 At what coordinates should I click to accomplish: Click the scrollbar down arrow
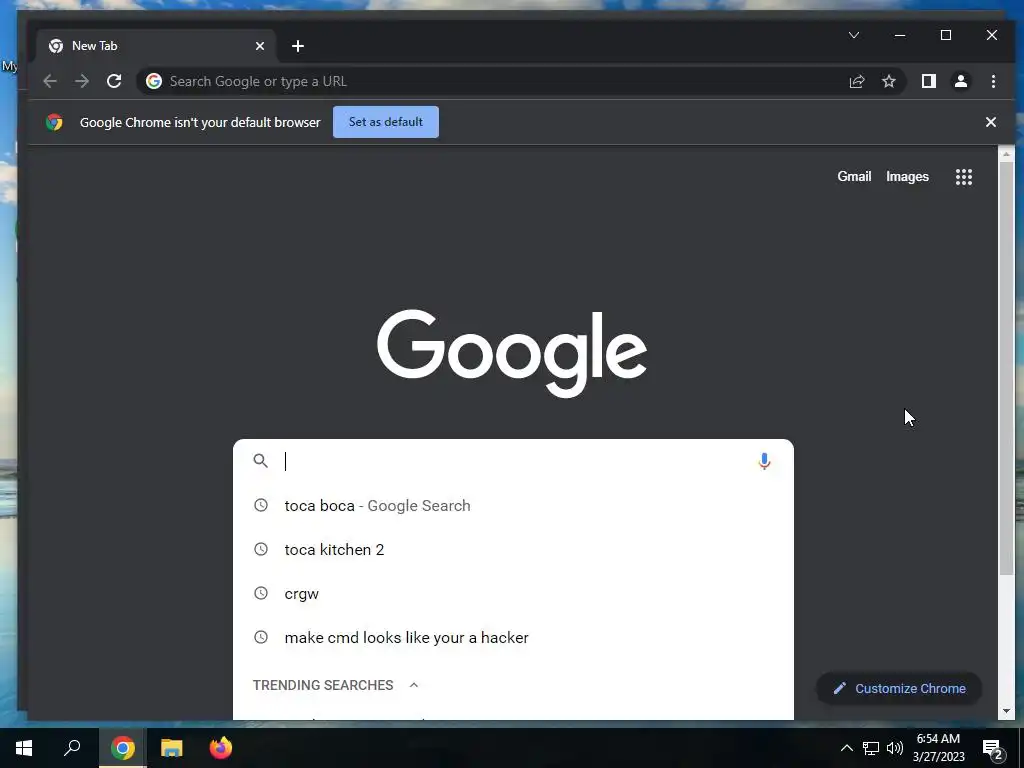tap(1006, 711)
